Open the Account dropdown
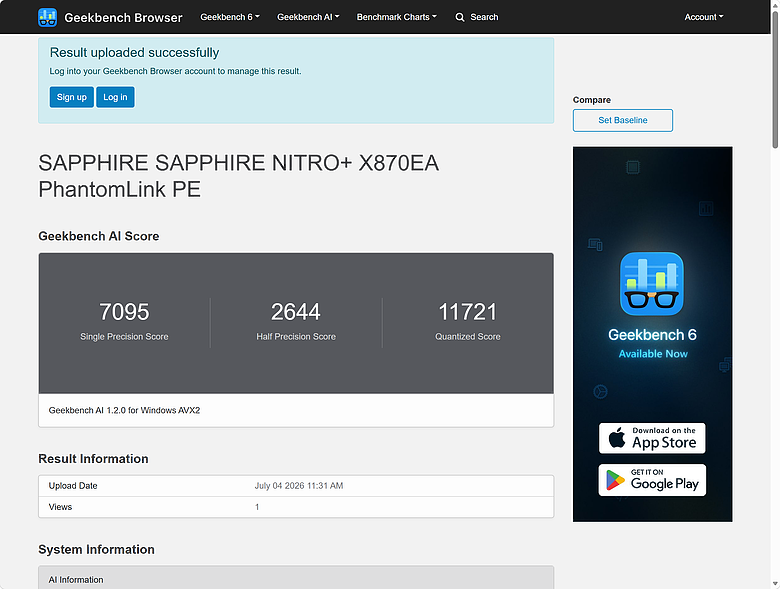Screen dimensions: 780x589 point(703,17)
